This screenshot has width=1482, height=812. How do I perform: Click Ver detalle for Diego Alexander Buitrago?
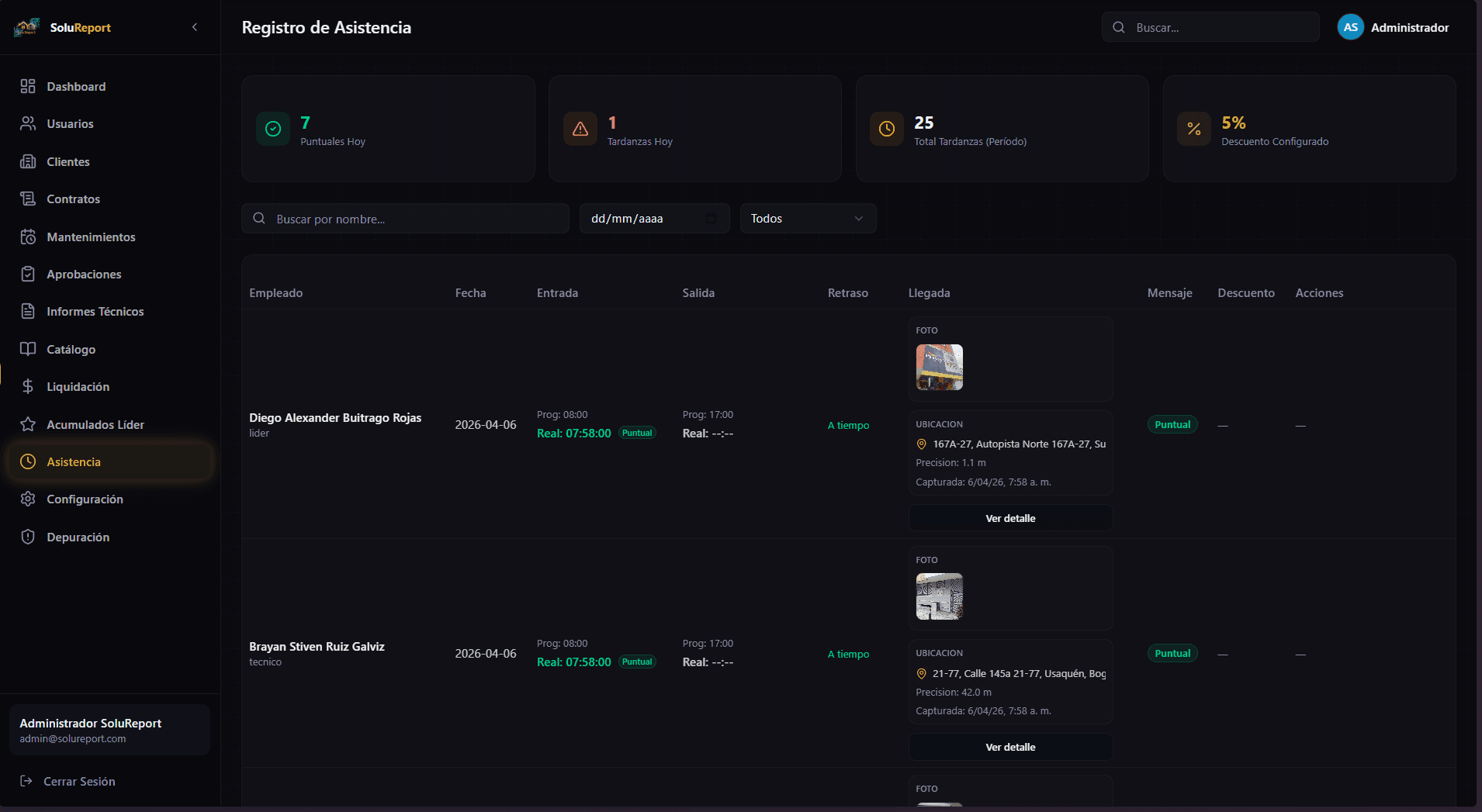1010,518
